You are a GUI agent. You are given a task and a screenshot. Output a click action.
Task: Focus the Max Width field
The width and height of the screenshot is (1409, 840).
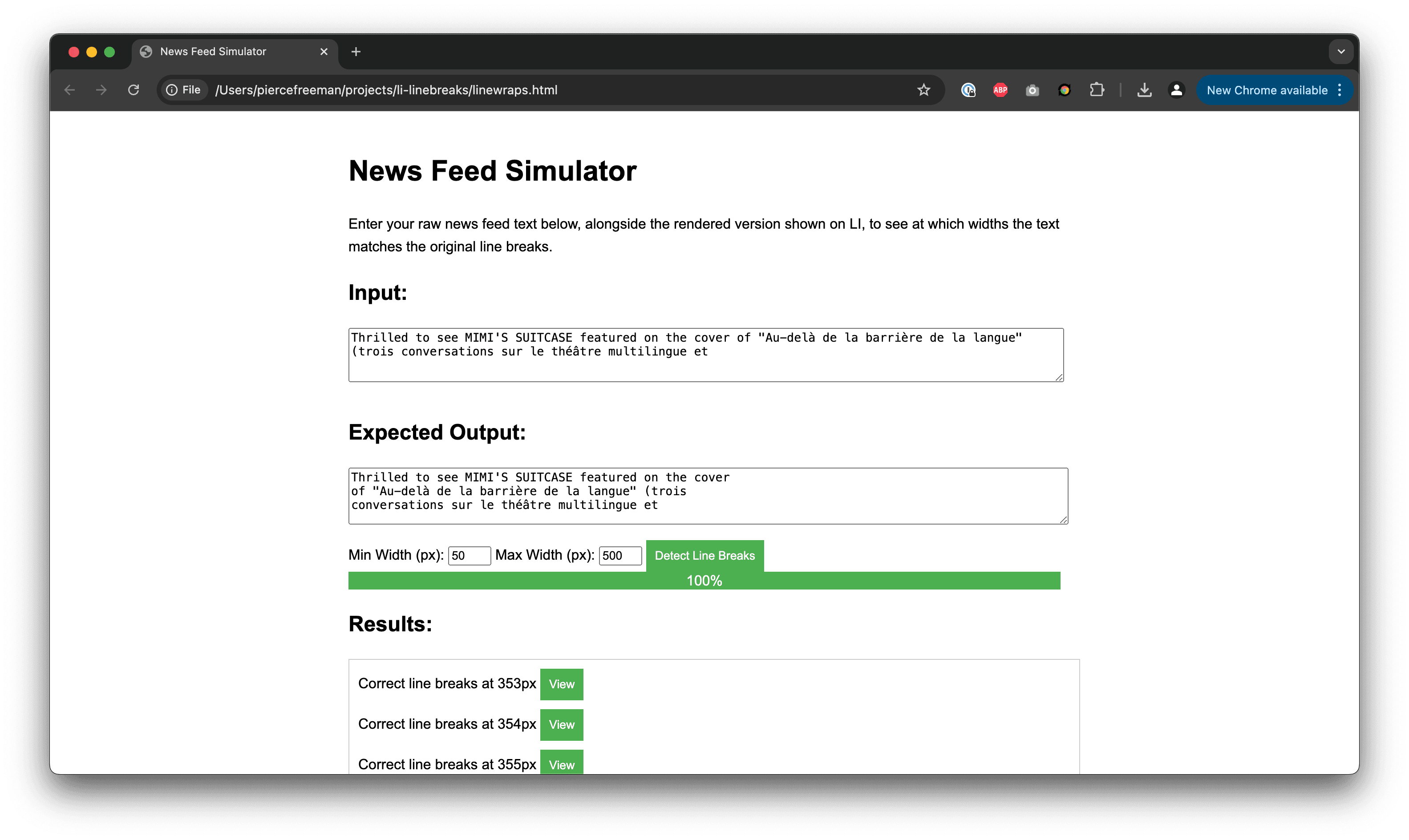coord(620,555)
